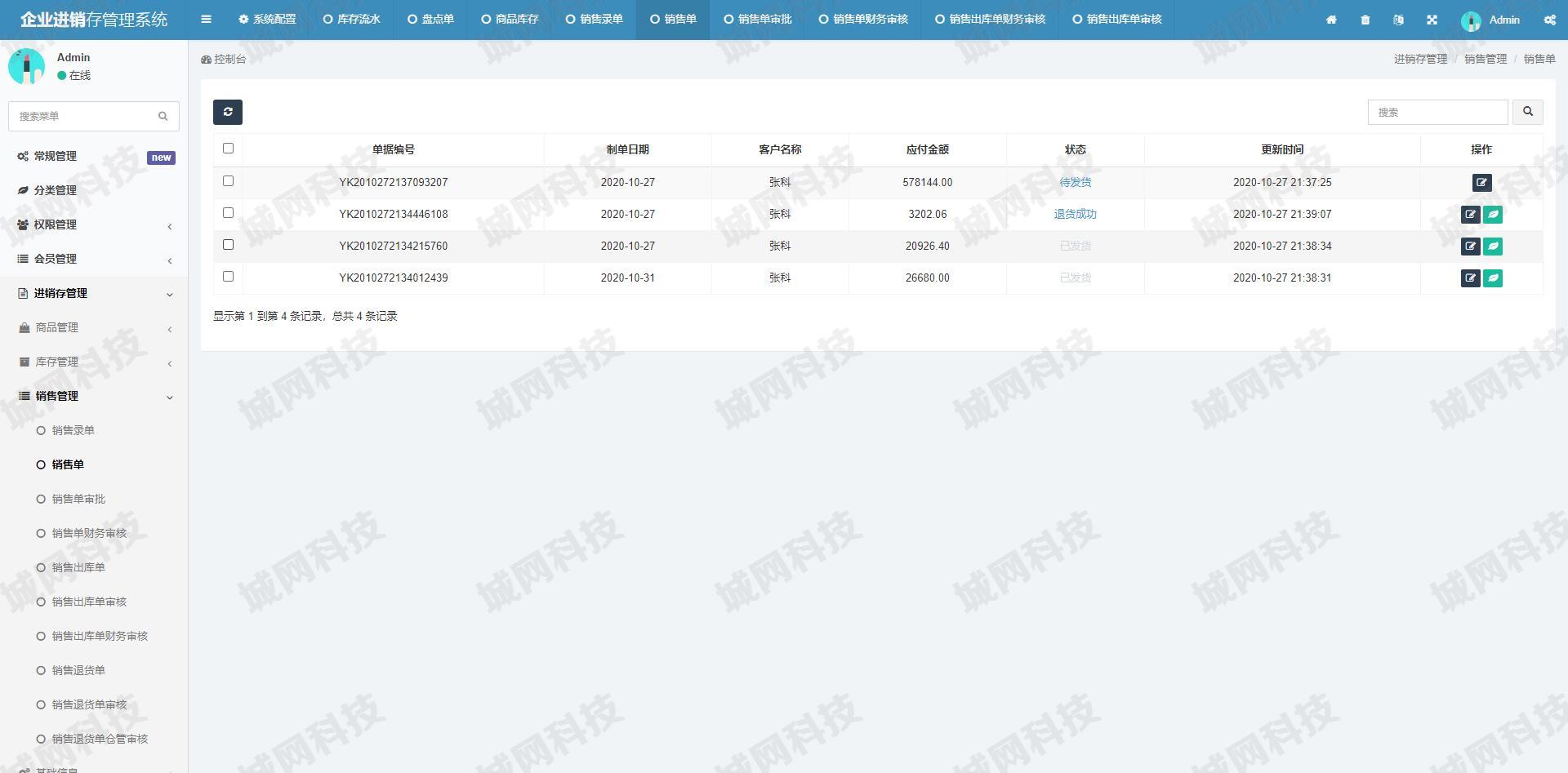1568x773 pixels.
Task: Open the Admin user menu at top right
Action: (1490, 20)
